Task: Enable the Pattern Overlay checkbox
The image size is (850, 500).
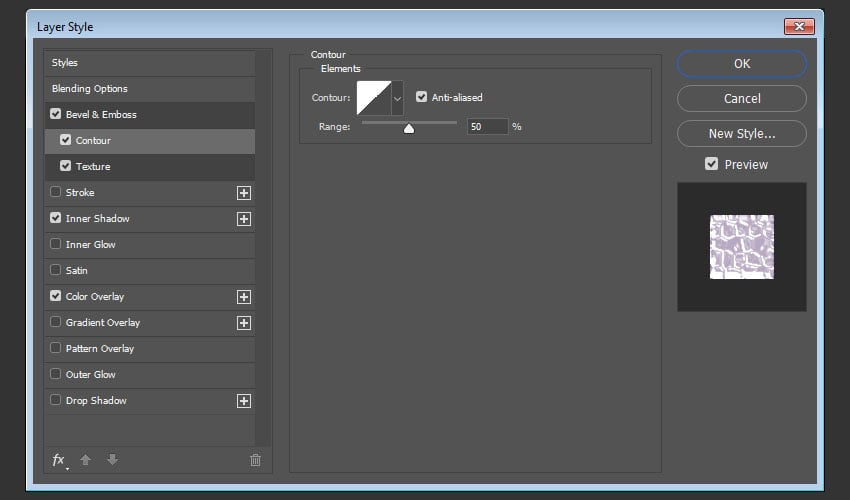Action: pyautogui.click(x=55, y=348)
